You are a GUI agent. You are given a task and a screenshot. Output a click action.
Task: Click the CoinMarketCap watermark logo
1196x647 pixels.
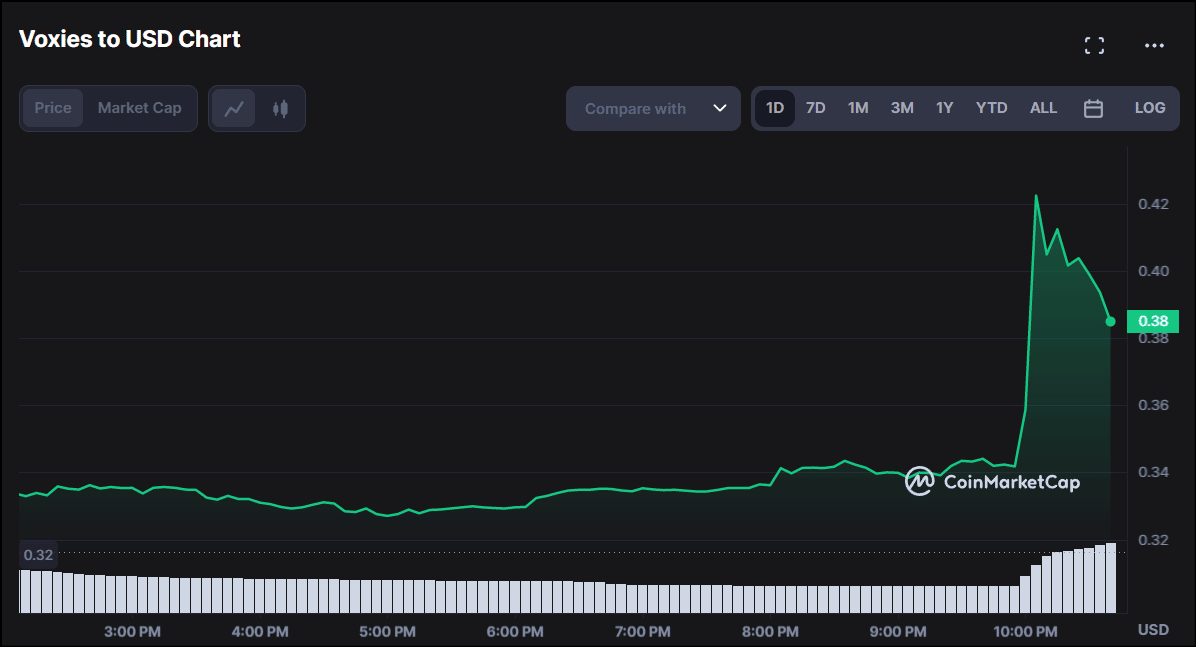(992, 482)
